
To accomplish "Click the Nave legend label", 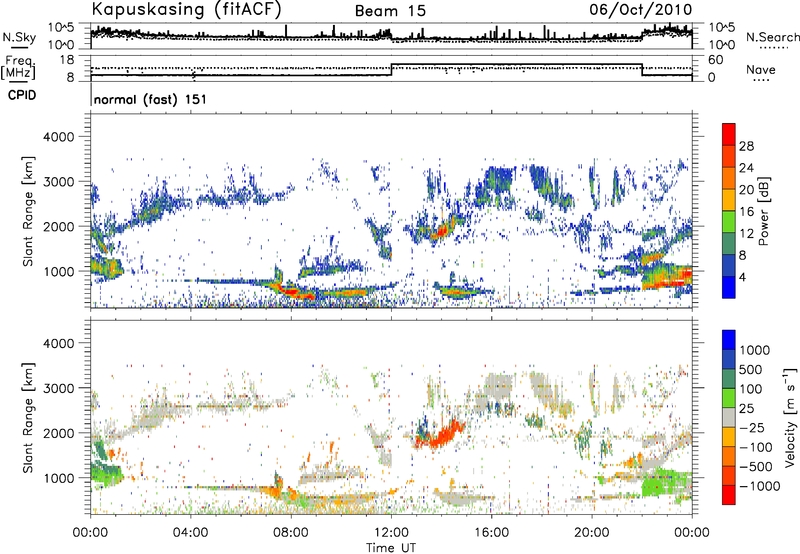I will 761,70.
